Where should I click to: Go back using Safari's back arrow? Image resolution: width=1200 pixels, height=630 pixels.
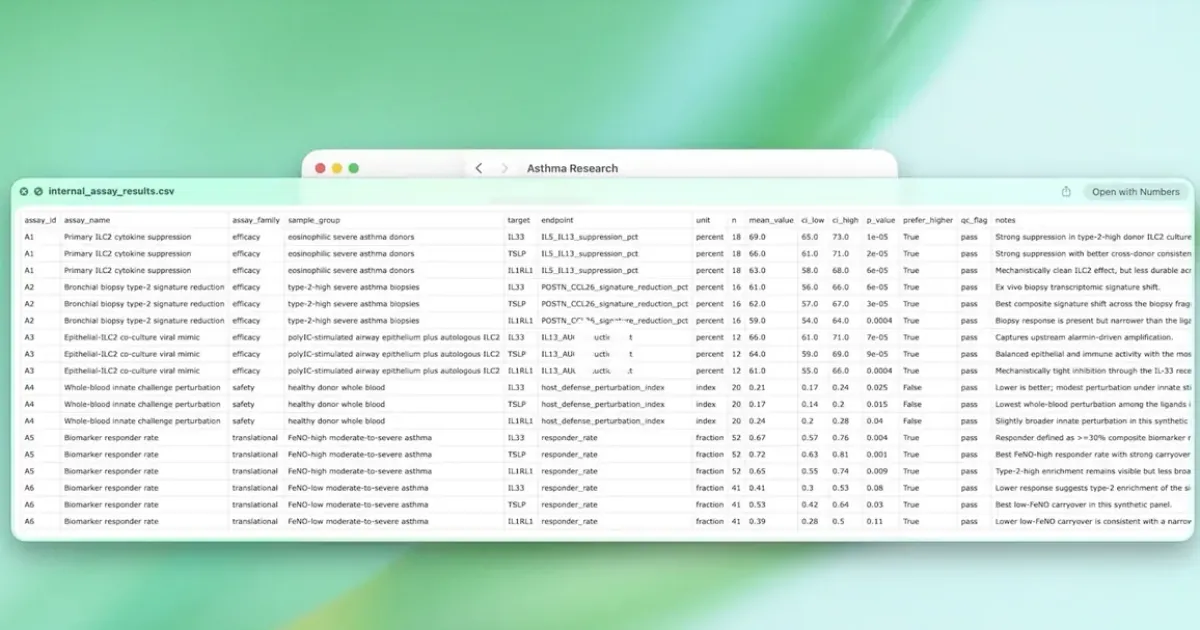pyautogui.click(x=478, y=168)
